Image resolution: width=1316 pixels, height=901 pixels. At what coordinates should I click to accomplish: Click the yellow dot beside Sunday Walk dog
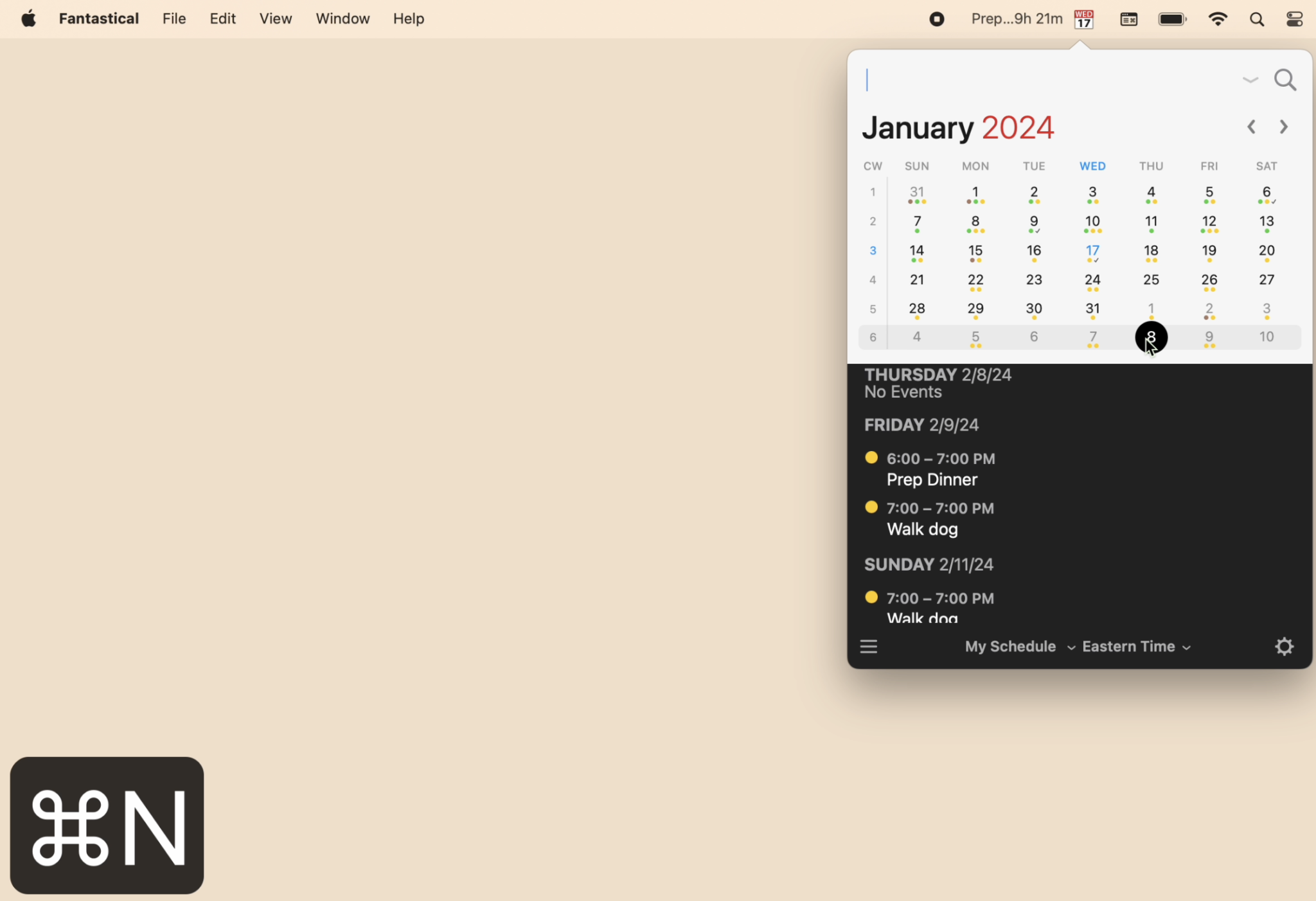click(x=871, y=597)
